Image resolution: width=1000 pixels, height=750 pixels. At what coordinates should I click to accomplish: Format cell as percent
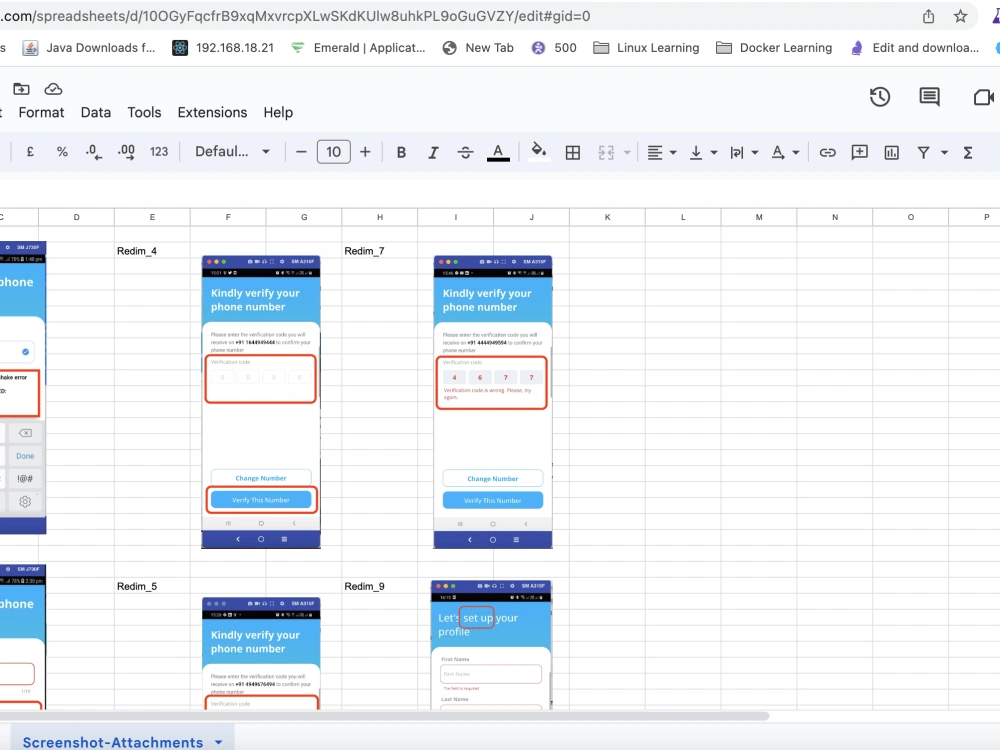click(62, 152)
